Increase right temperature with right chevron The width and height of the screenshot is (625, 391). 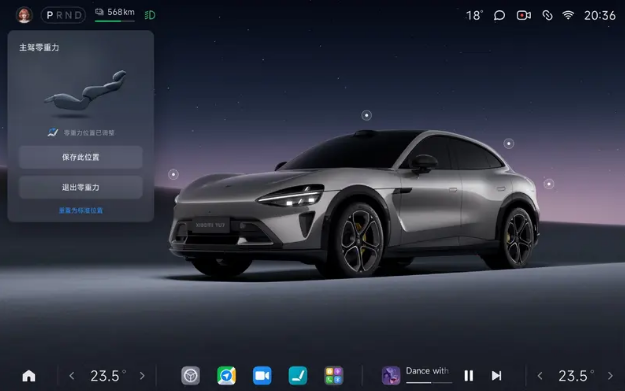tap(610, 375)
